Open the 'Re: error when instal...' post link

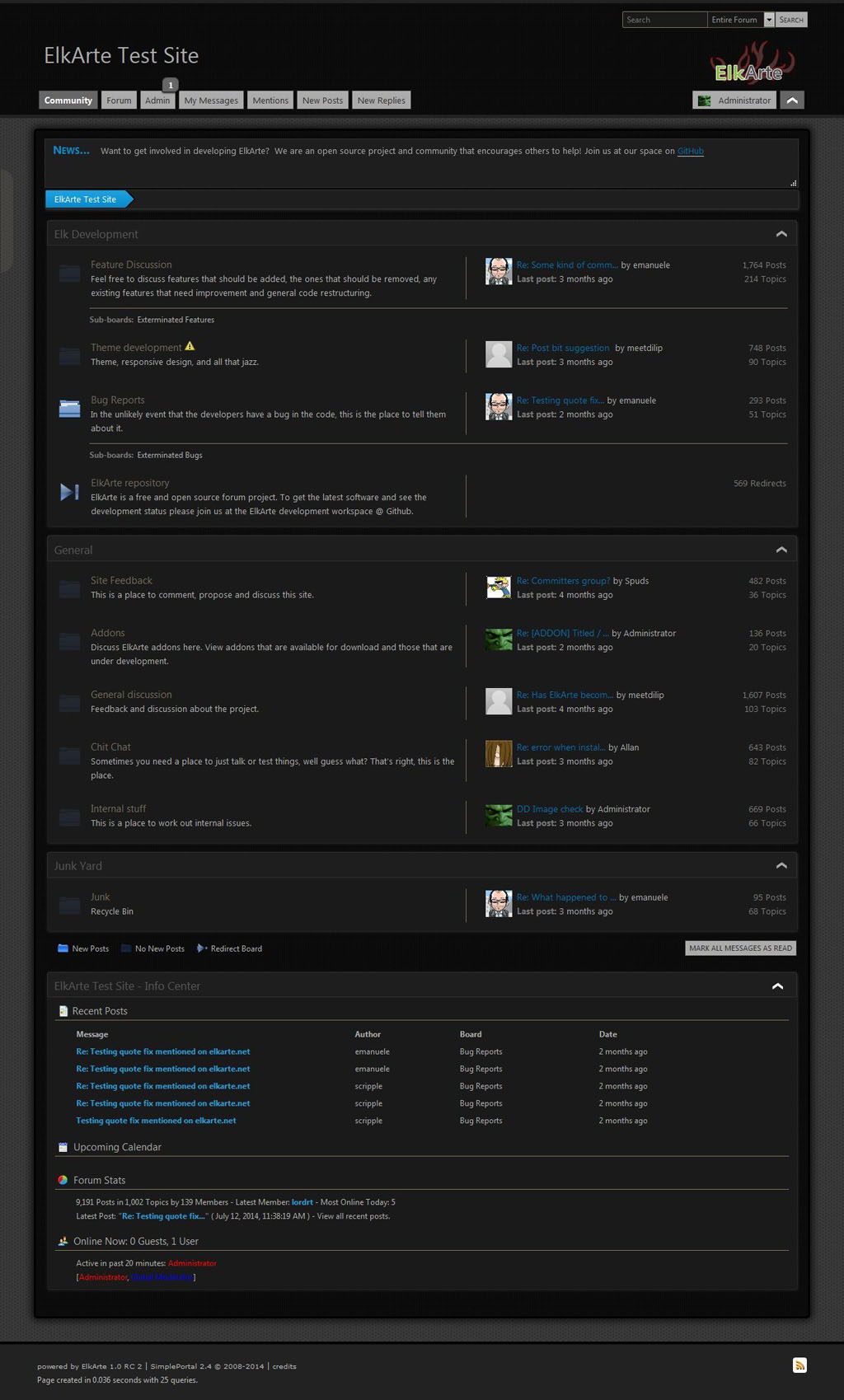click(561, 747)
